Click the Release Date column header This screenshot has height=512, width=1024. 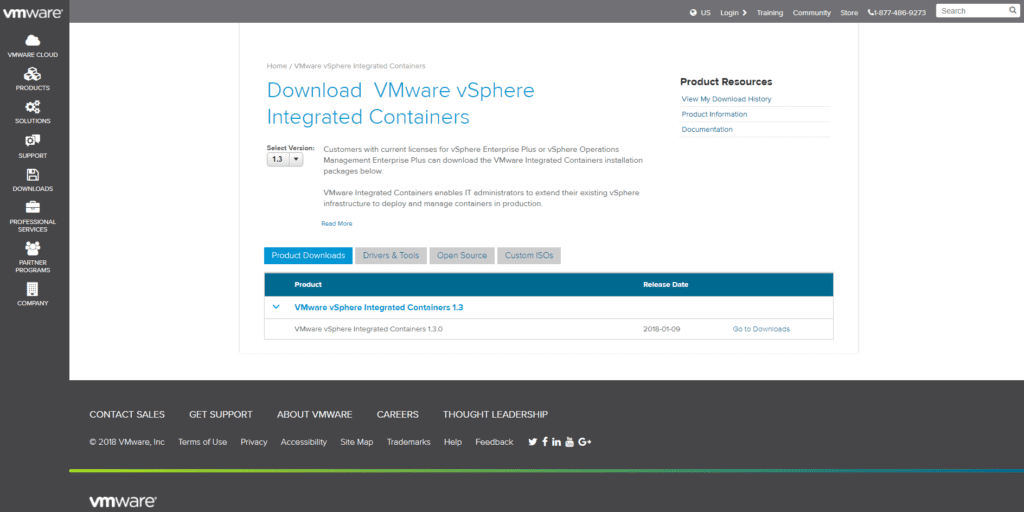click(x=665, y=285)
